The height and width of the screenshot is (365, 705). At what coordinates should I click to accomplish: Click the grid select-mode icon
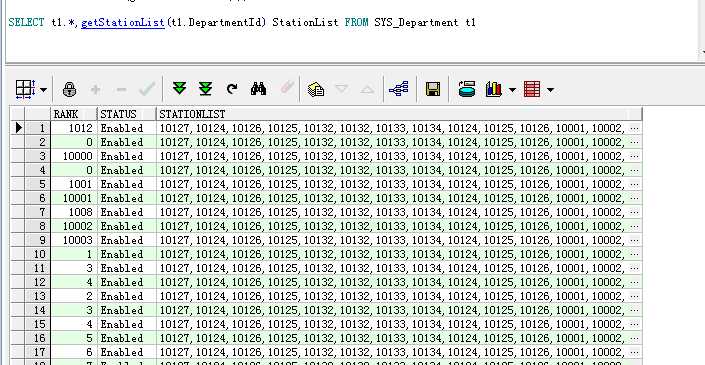pyautogui.click(x=26, y=89)
